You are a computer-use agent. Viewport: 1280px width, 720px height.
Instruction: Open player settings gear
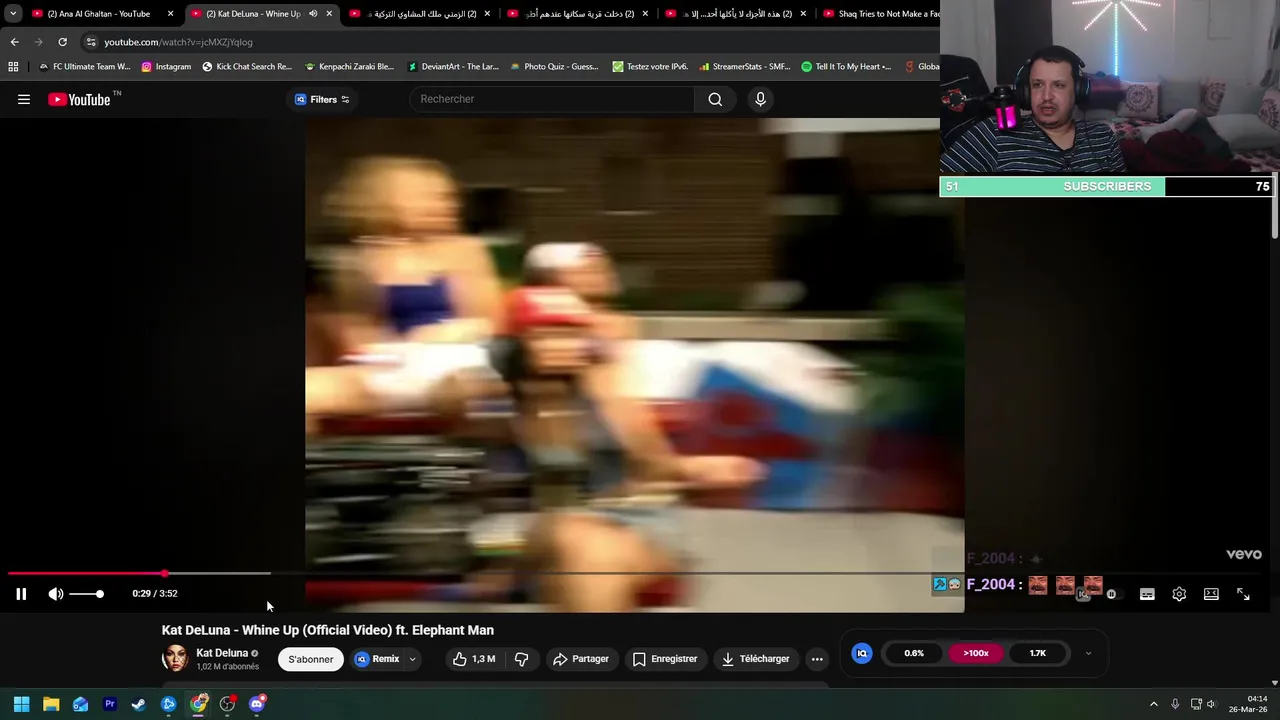[x=1179, y=594]
